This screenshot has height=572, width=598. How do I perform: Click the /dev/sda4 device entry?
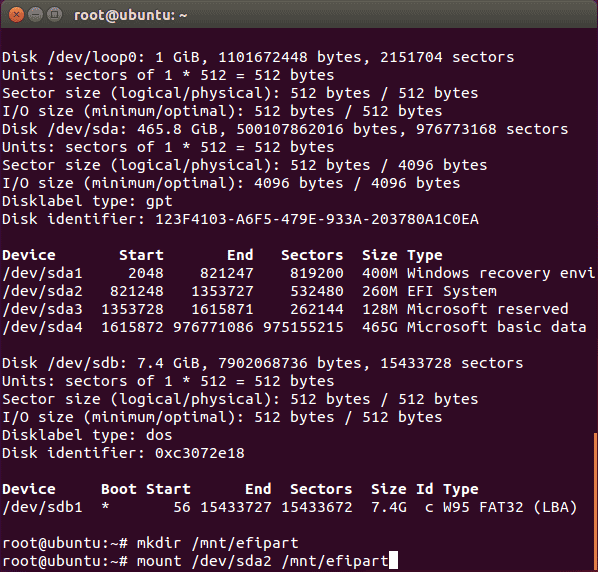click(x=42, y=327)
